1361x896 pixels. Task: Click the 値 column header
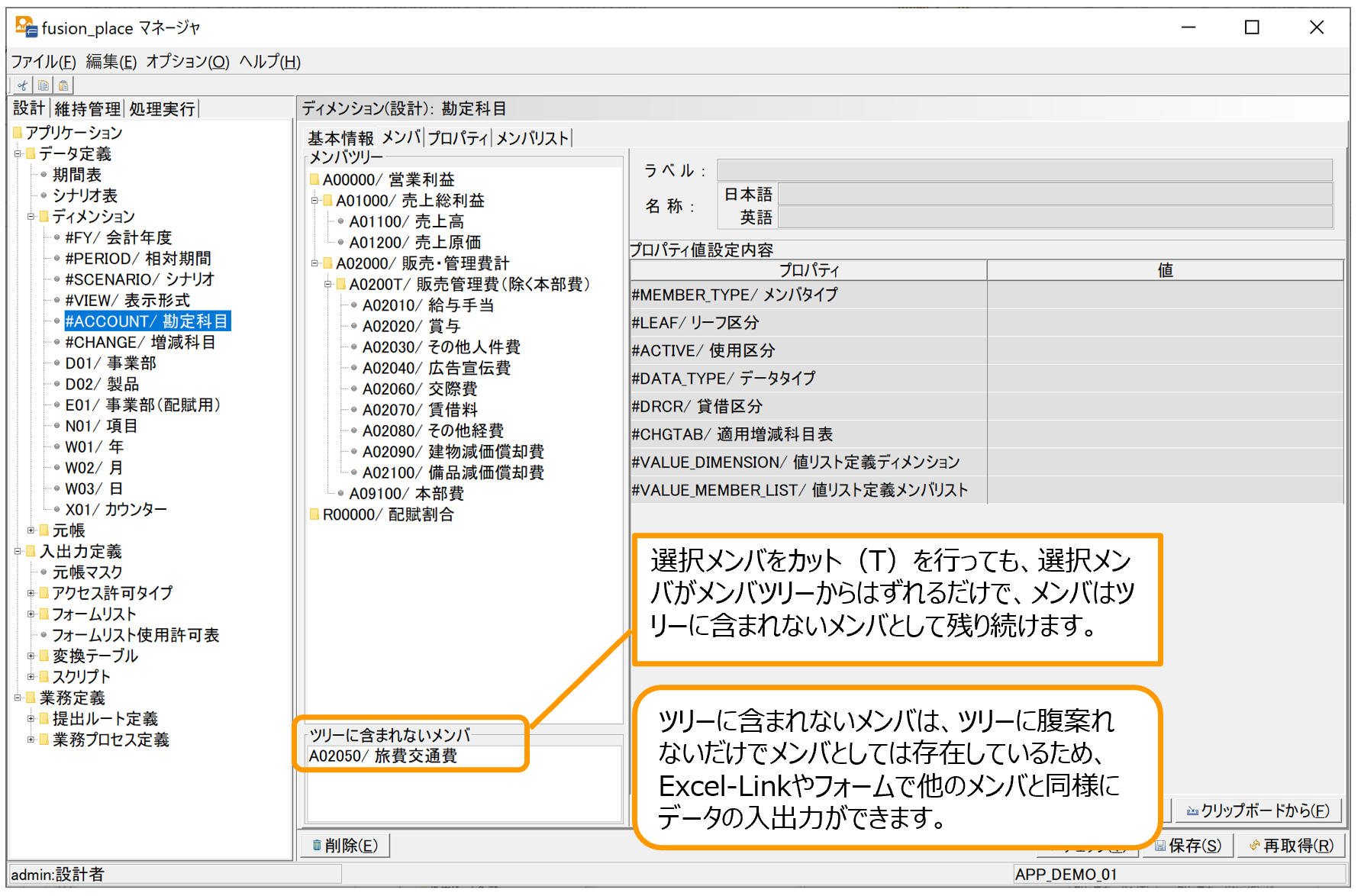pos(1166,270)
